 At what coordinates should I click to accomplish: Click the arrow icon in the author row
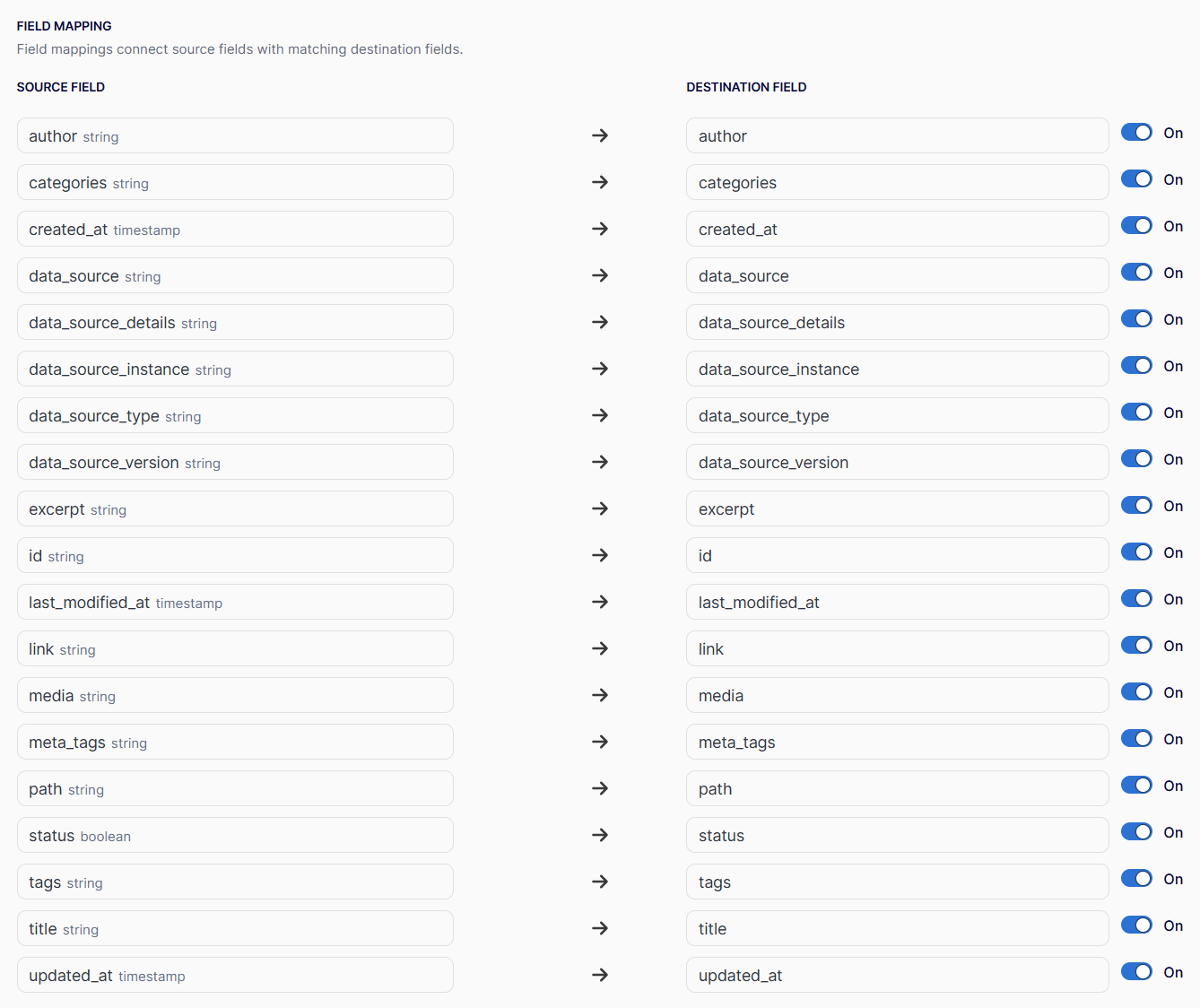pyautogui.click(x=600, y=135)
